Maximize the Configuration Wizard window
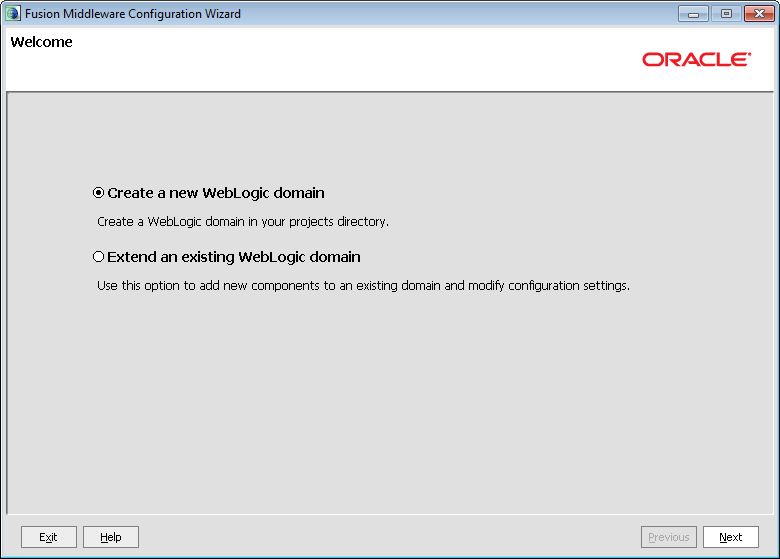 [x=726, y=14]
